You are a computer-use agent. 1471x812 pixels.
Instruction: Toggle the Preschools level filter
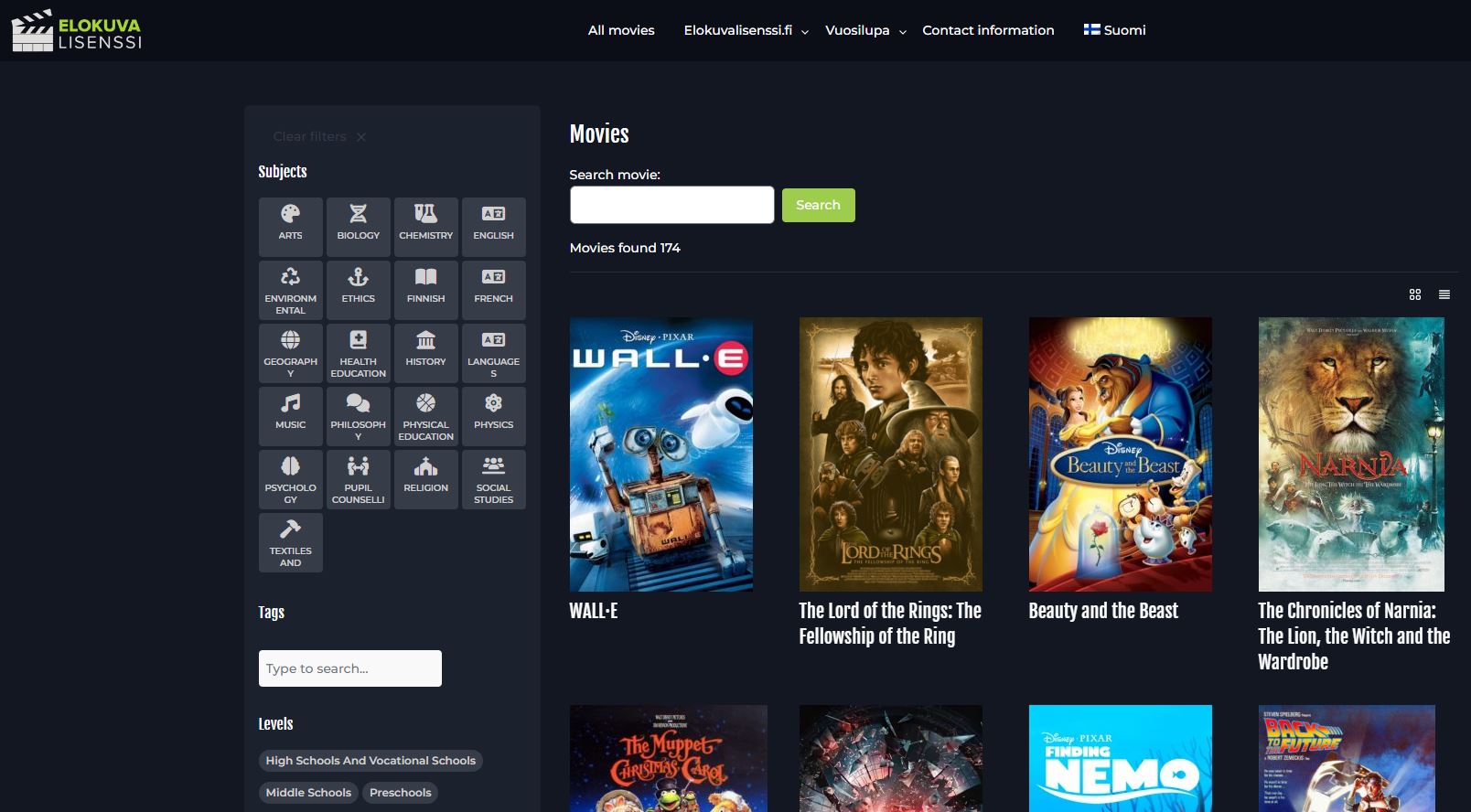pyautogui.click(x=400, y=793)
